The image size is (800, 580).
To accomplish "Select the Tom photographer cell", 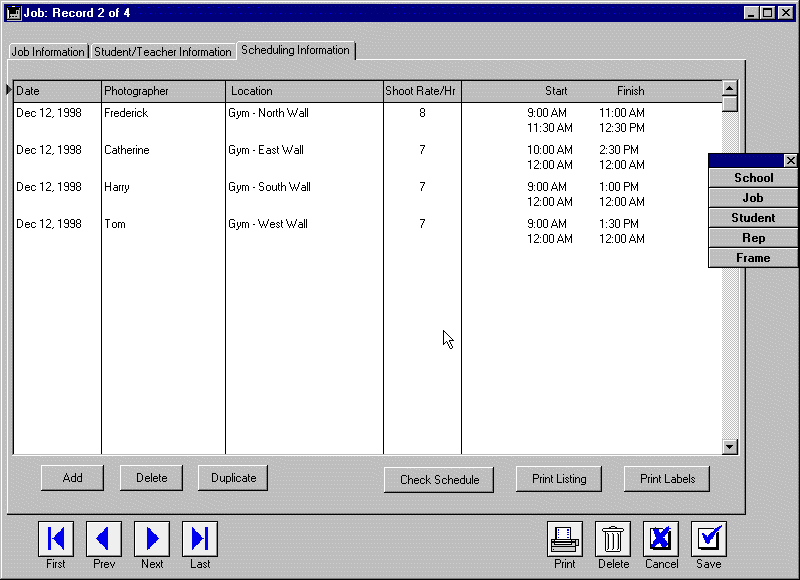I will 115,224.
